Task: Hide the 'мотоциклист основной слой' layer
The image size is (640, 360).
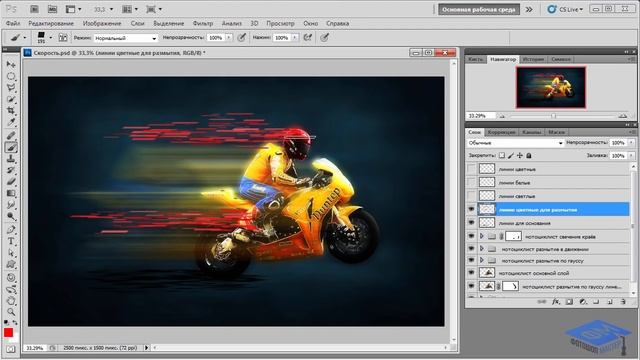Action: pyautogui.click(x=471, y=272)
